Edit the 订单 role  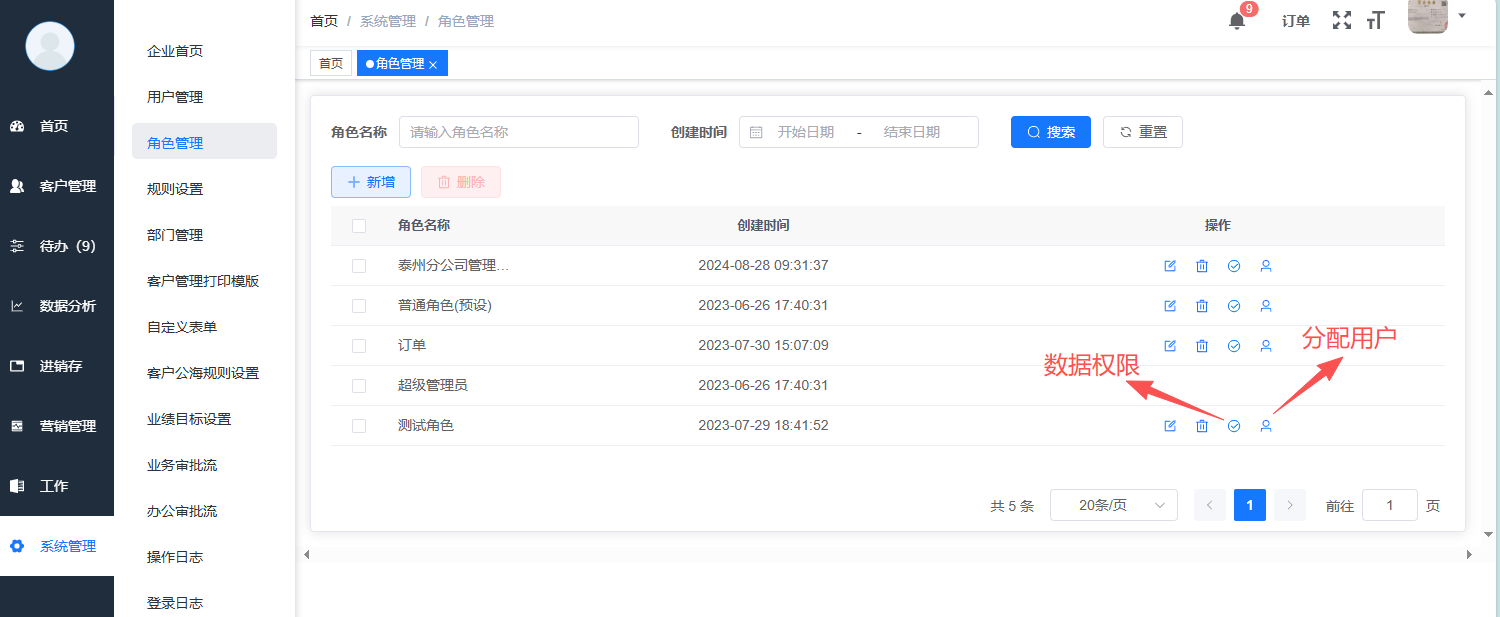[1170, 346]
